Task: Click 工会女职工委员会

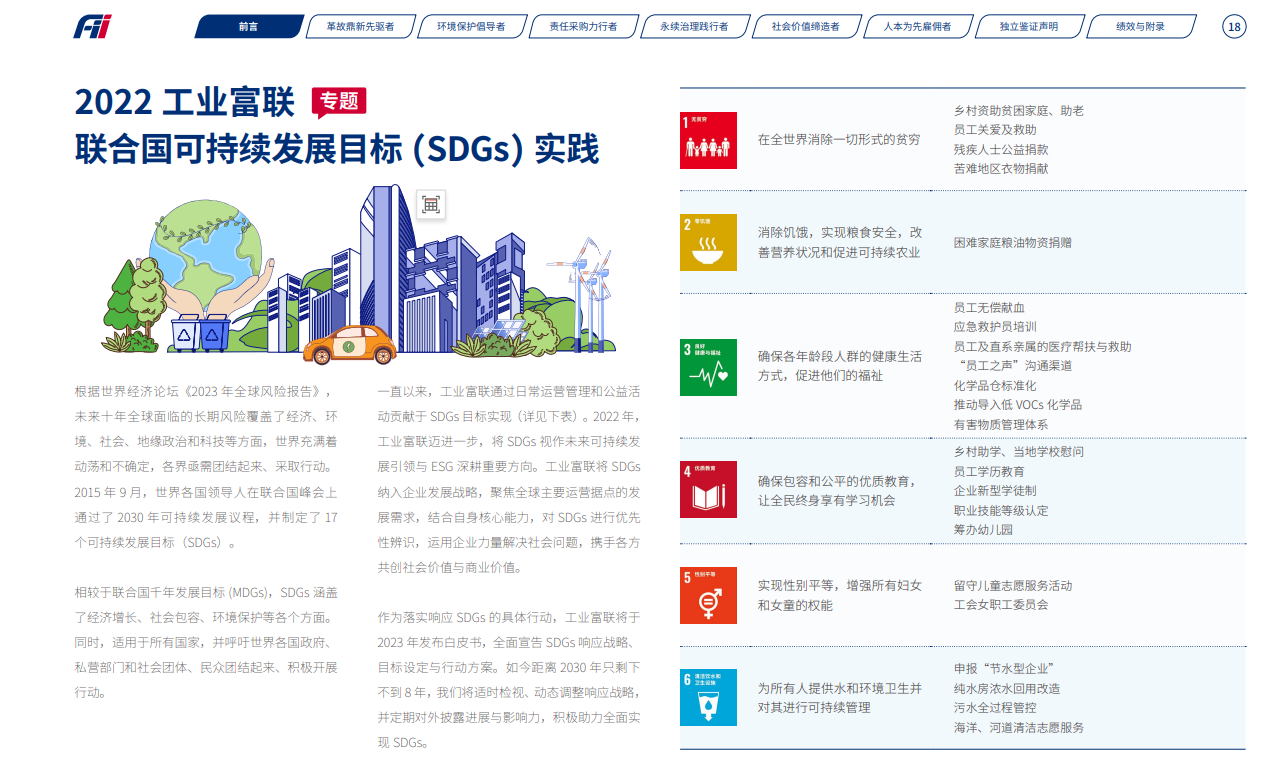Action: tap(1001, 605)
